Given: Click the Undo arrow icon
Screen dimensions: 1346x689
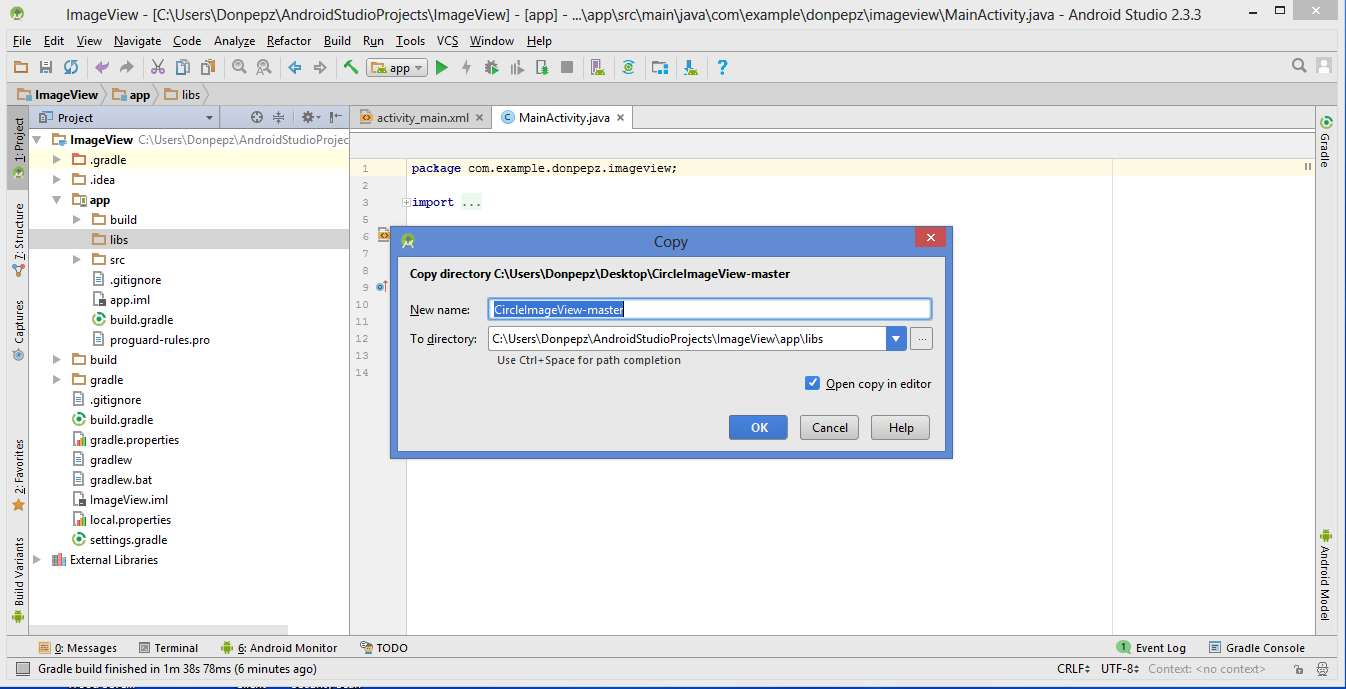Looking at the screenshot, I should point(102,67).
